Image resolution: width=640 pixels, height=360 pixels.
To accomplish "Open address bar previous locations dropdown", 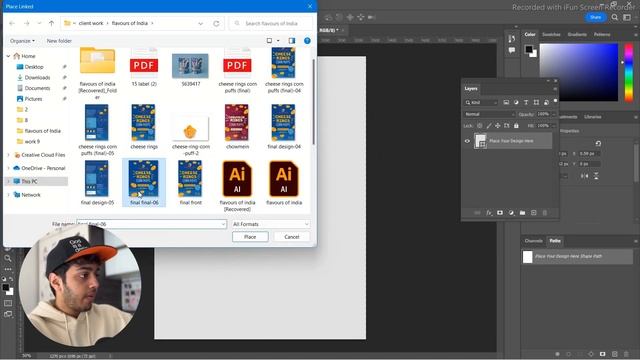I will [x=200, y=23].
